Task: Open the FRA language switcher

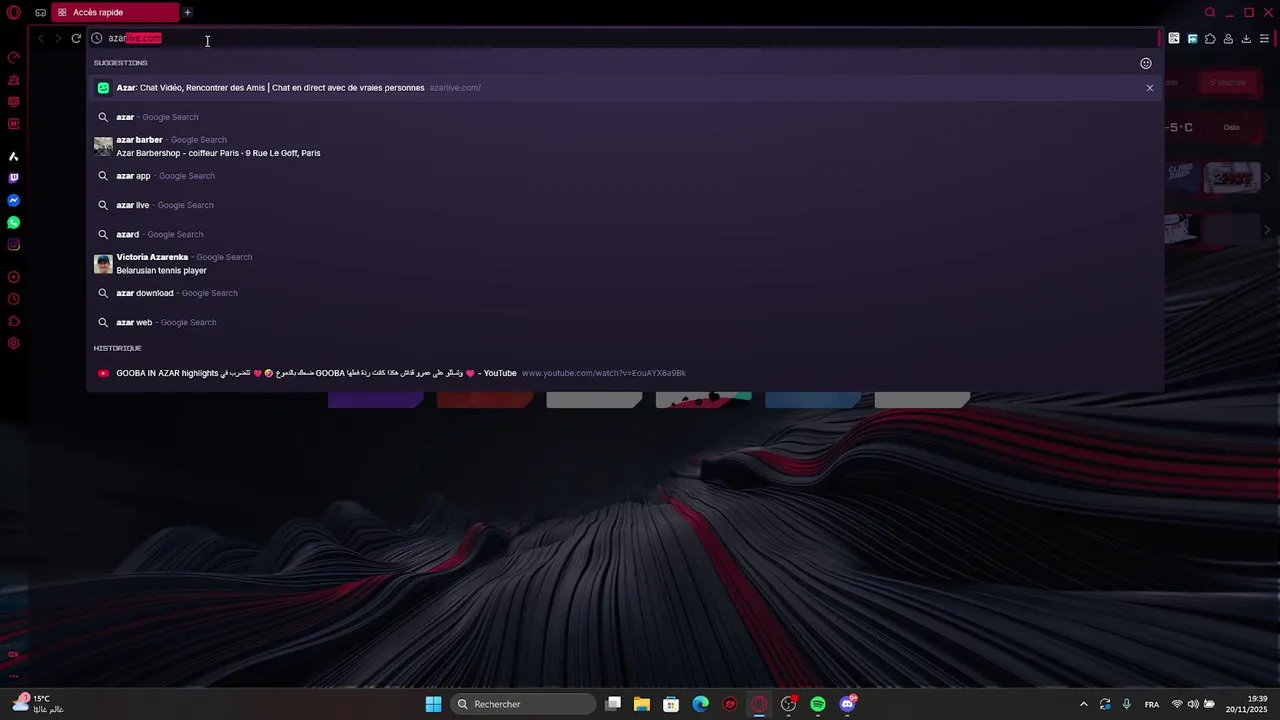Action: tap(1152, 704)
